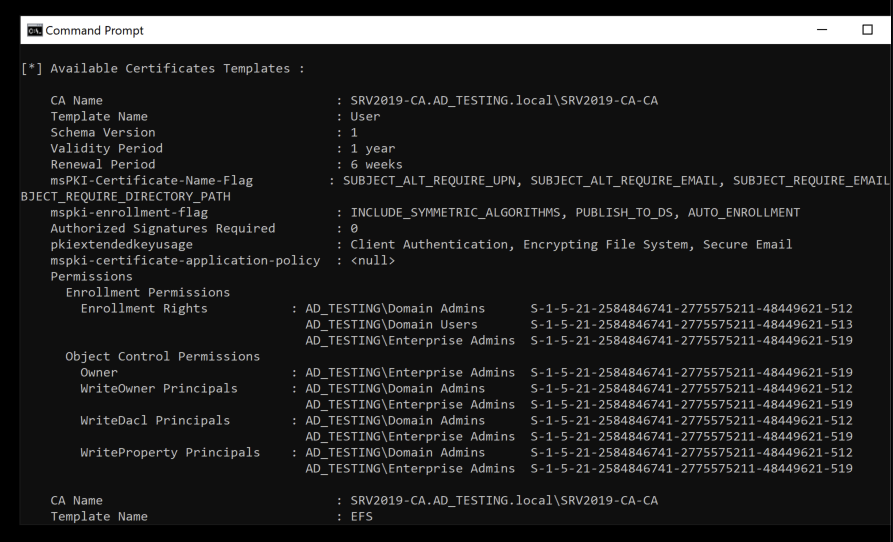Viewport: 893px width, 542px height.
Task: Click the Template Name value EFS
Action: (x=361, y=516)
